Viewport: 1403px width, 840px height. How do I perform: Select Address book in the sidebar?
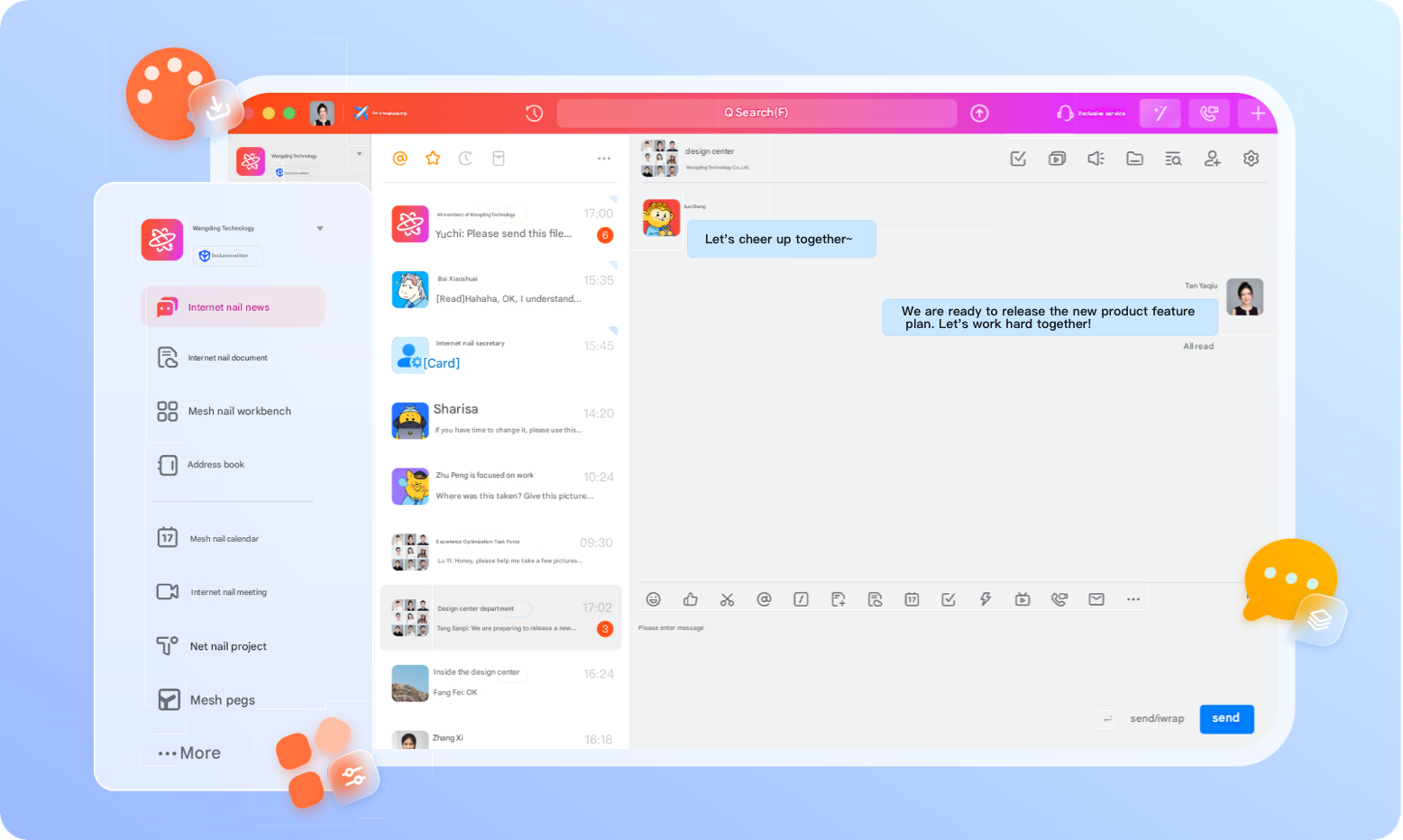[x=215, y=465]
